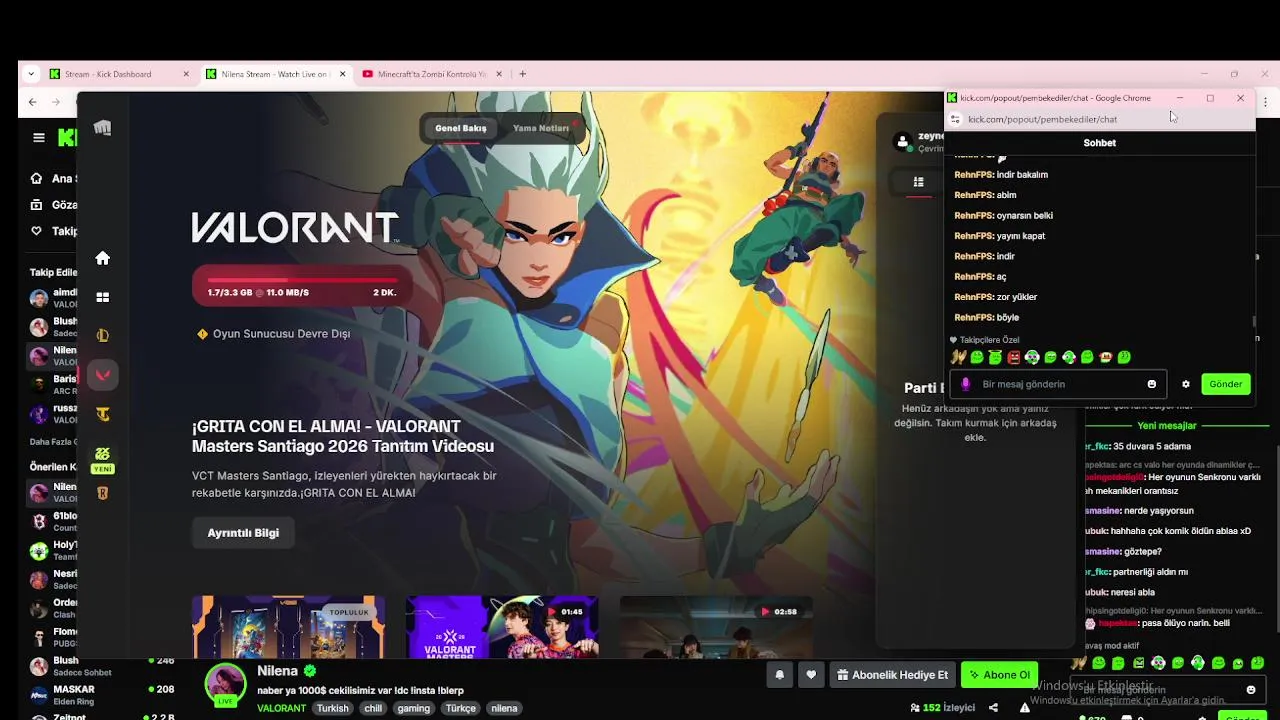Click RehnFPS: yayını kapat chat message
This screenshot has width=1280, height=720.
point(999,236)
